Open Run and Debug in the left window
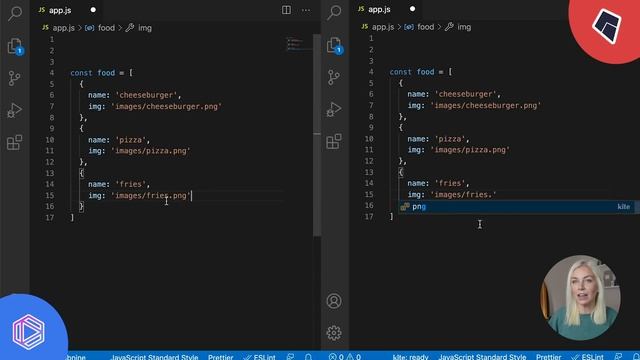The width and height of the screenshot is (640, 360). click(14, 111)
